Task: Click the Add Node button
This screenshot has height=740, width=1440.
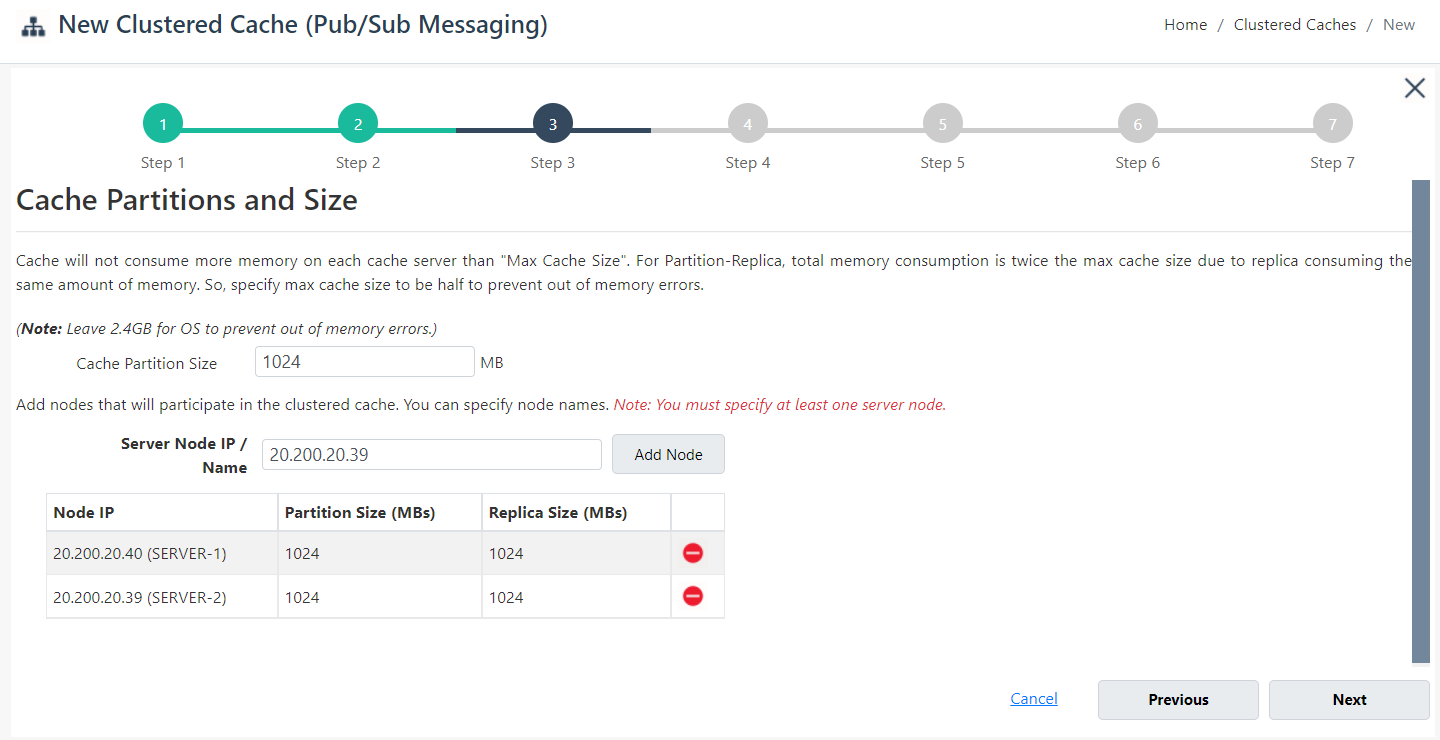Action: click(668, 454)
